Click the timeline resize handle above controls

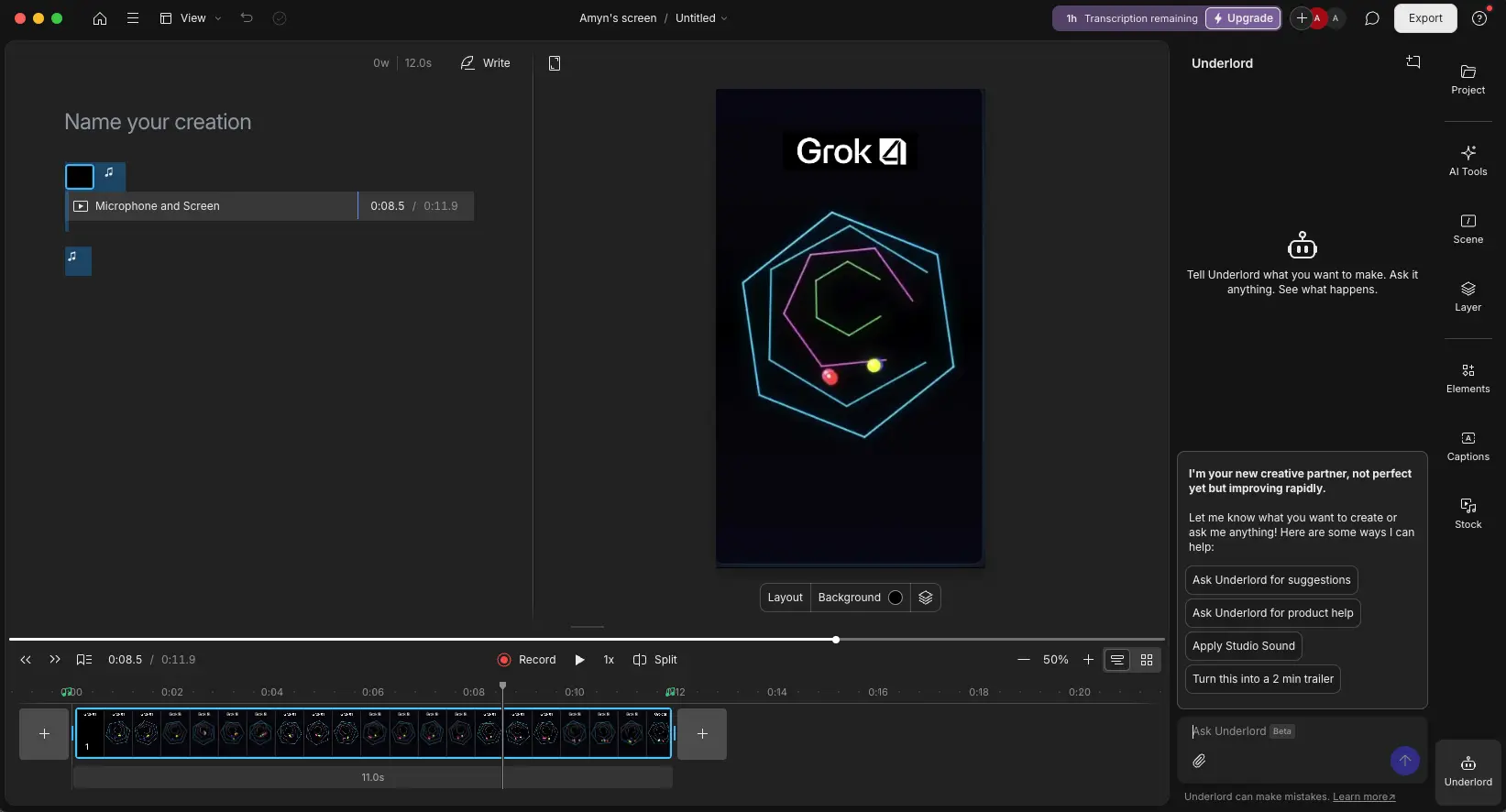(x=588, y=627)
